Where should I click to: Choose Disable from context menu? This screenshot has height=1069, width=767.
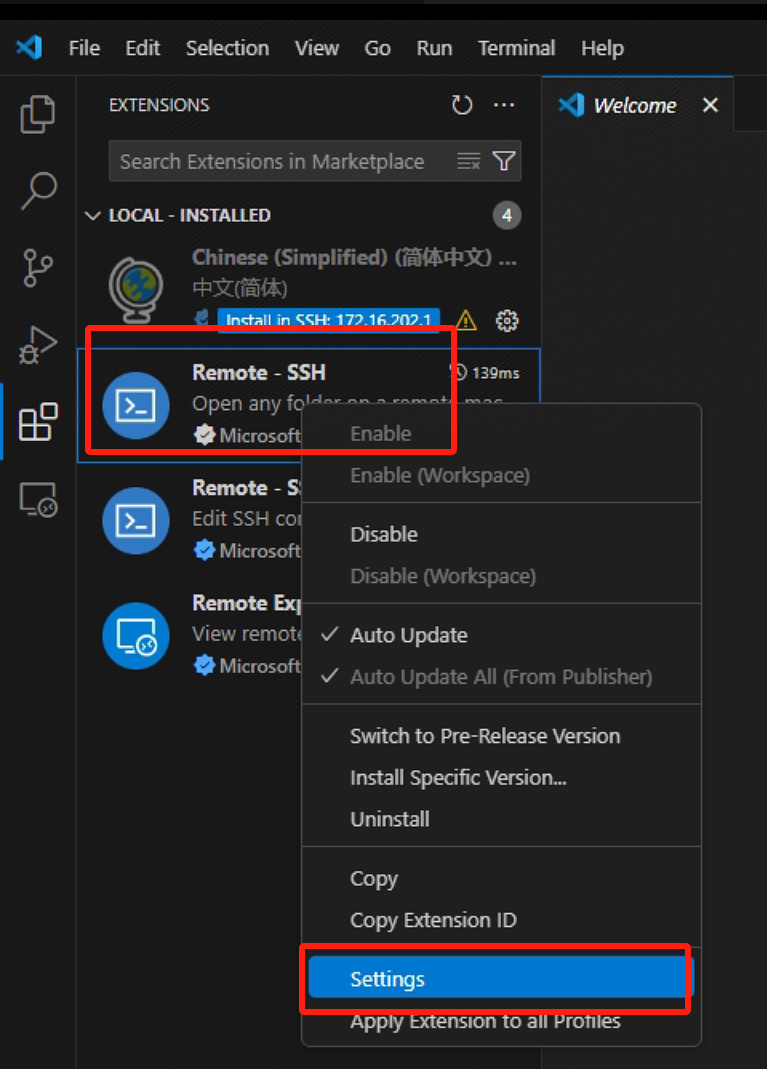[501, 534]
